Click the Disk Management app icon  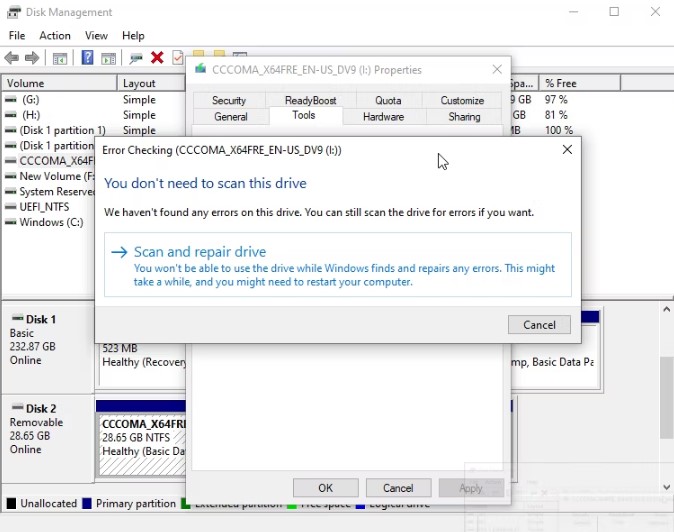13,12
